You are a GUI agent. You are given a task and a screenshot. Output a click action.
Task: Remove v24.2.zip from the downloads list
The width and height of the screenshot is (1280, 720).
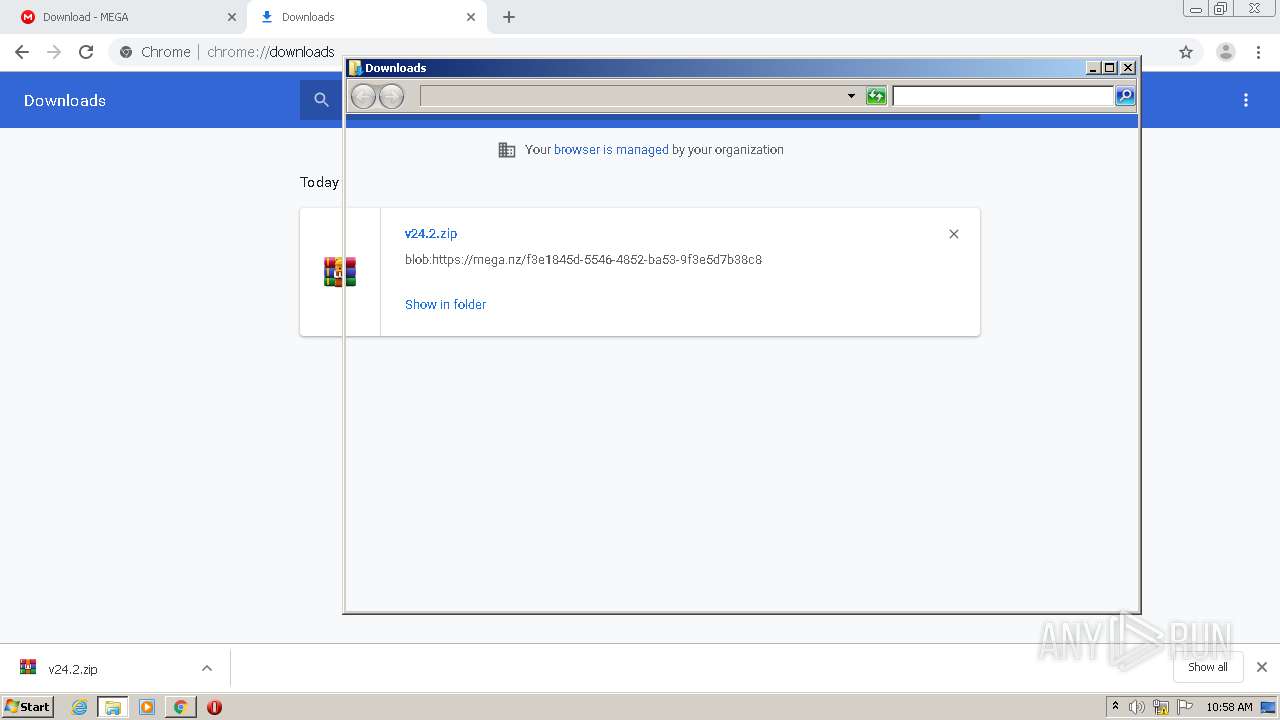pyautogui.click(x=954, y=234)
